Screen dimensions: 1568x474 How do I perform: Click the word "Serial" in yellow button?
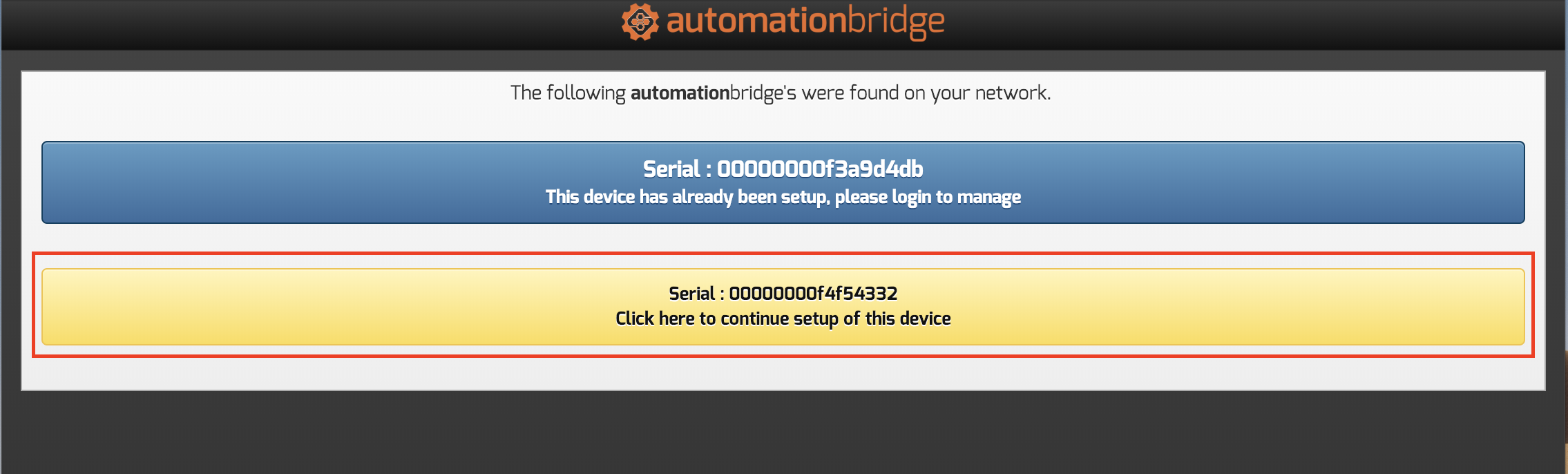tap(691, 294)
